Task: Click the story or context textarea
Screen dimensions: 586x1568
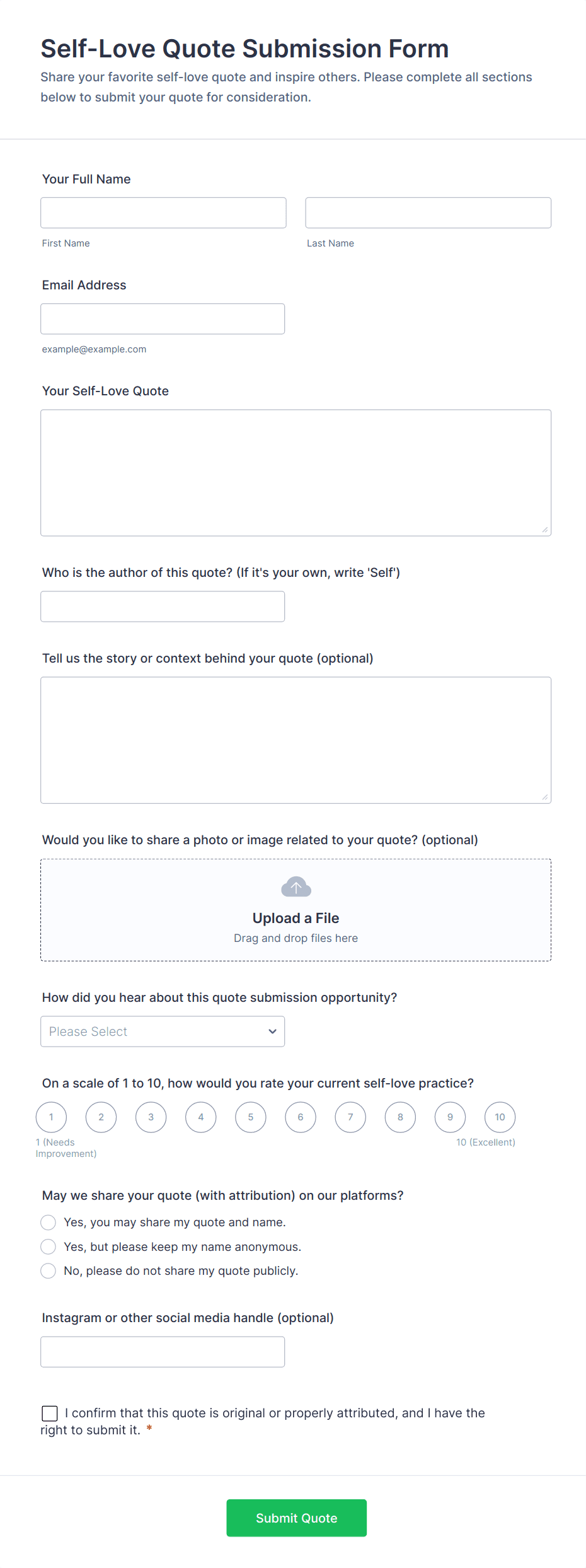Action: pyautogui.click(x=296, y=740)
